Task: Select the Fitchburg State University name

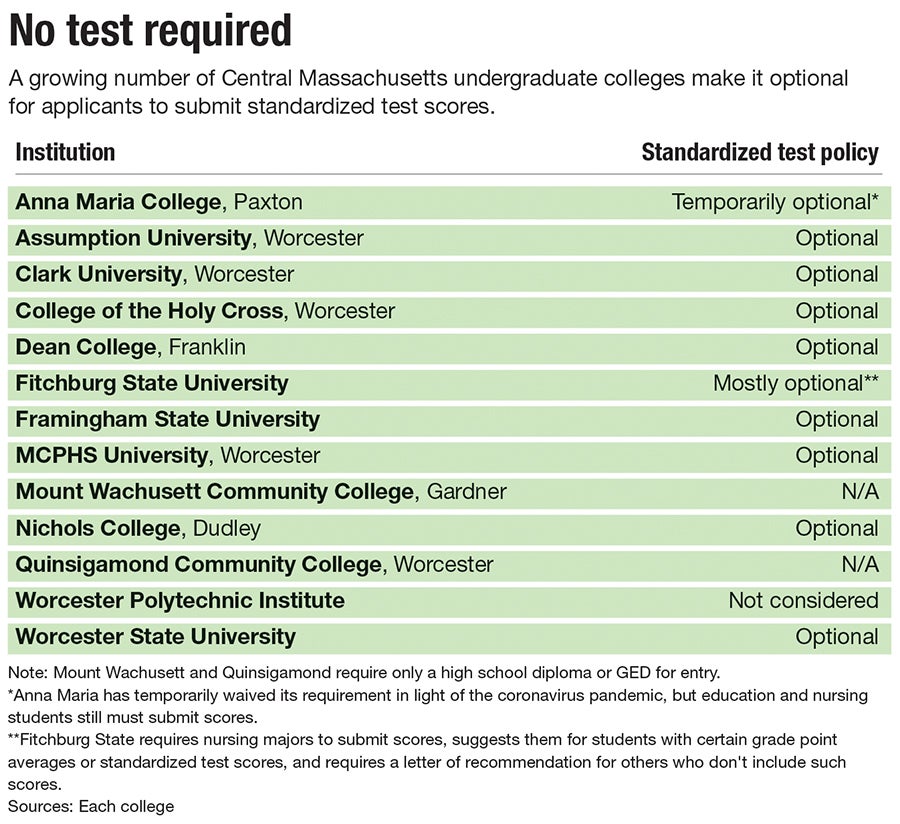Action: click(151, 383)
